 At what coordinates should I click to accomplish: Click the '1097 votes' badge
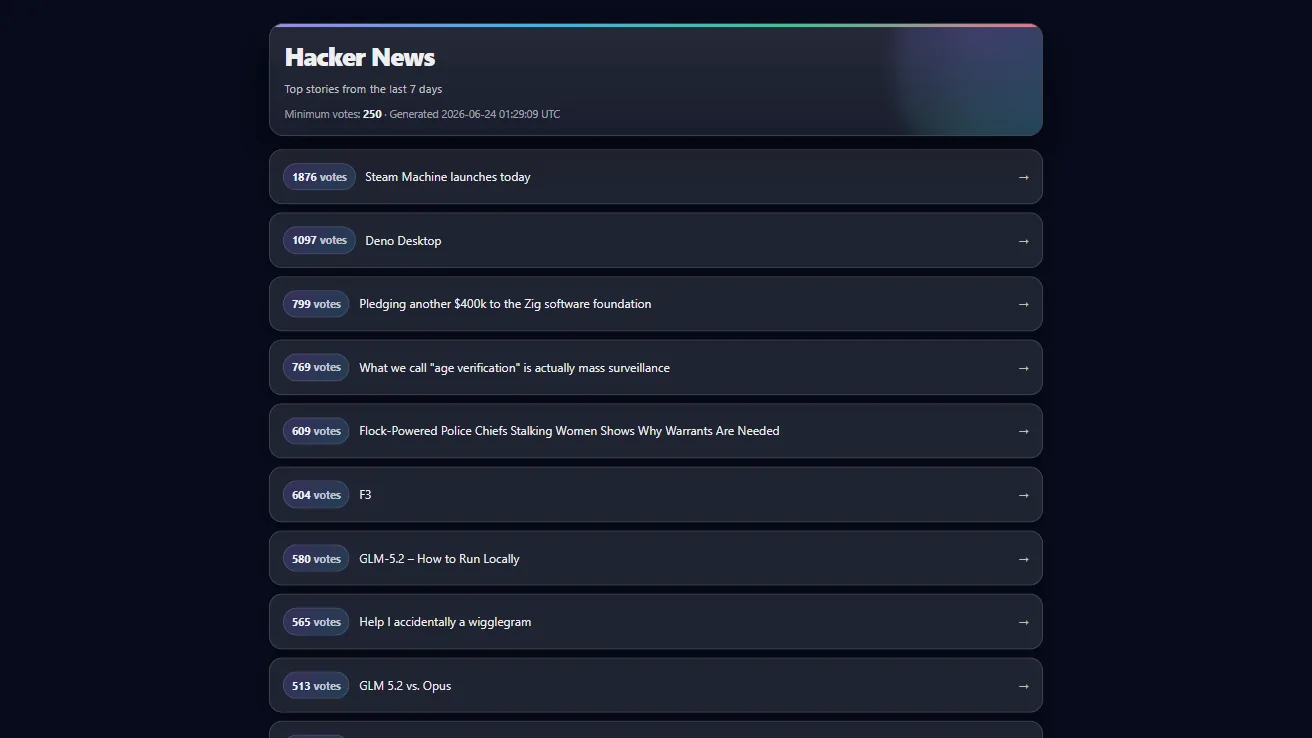319,240
